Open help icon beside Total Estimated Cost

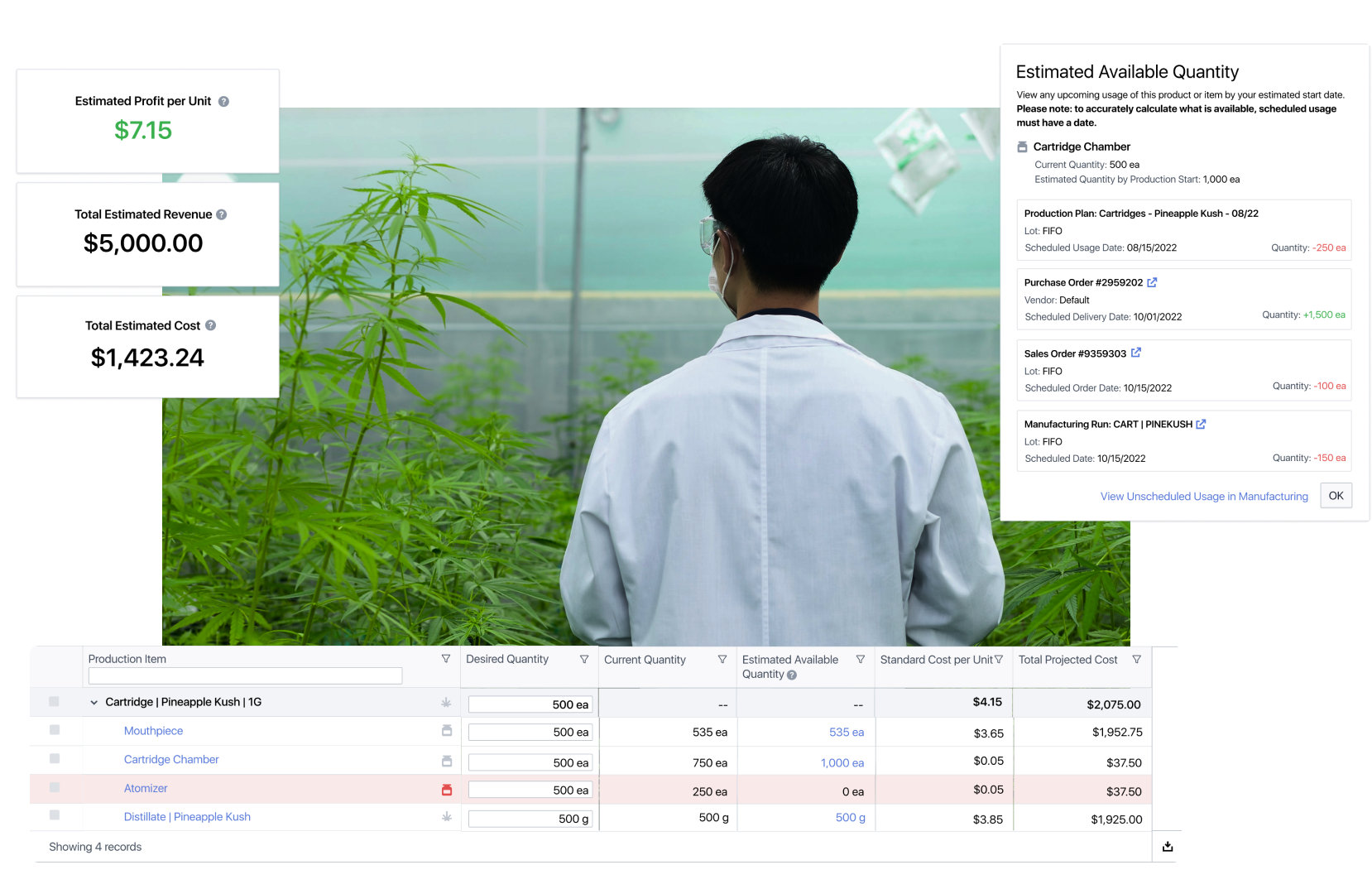211,325
